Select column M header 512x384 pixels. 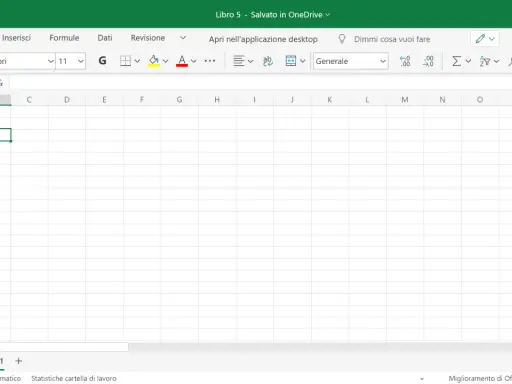pos(405,100)
